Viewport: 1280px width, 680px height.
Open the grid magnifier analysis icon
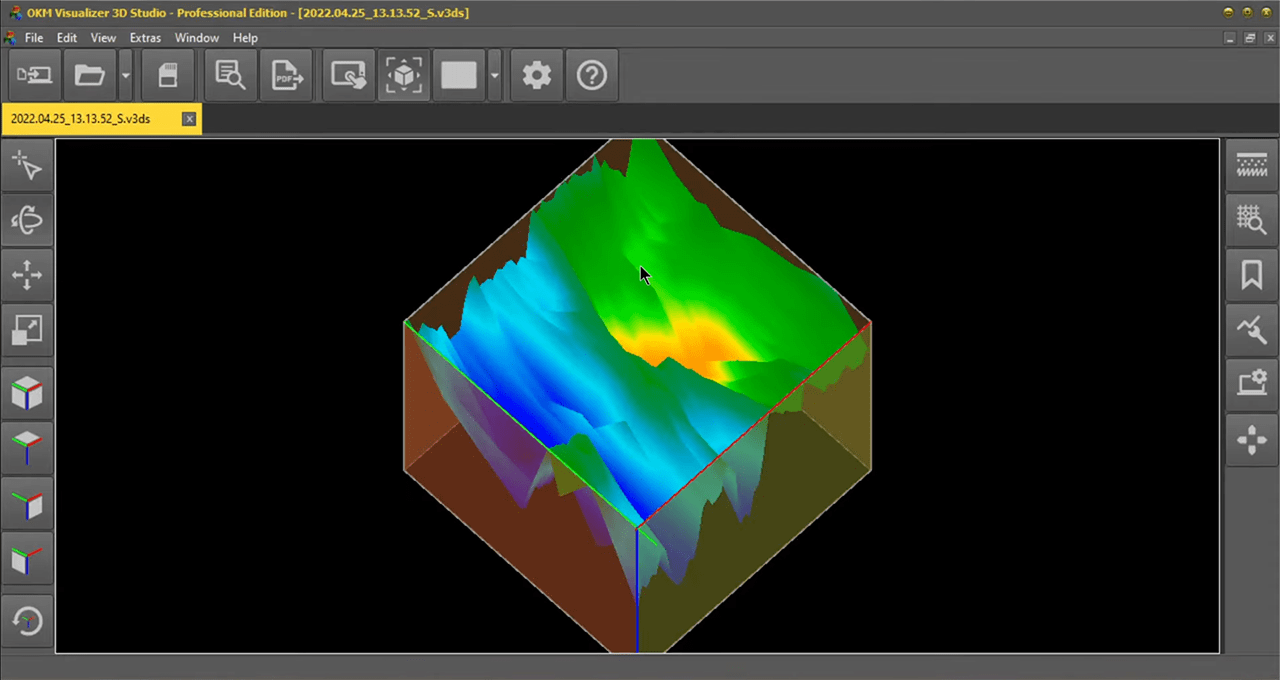click(x=1252, y=221)
